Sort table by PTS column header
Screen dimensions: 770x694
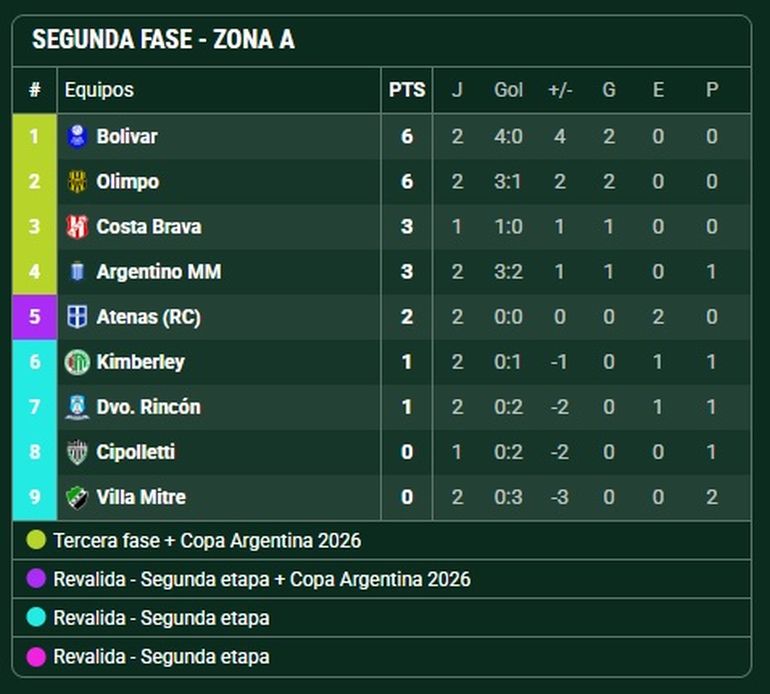407,90
